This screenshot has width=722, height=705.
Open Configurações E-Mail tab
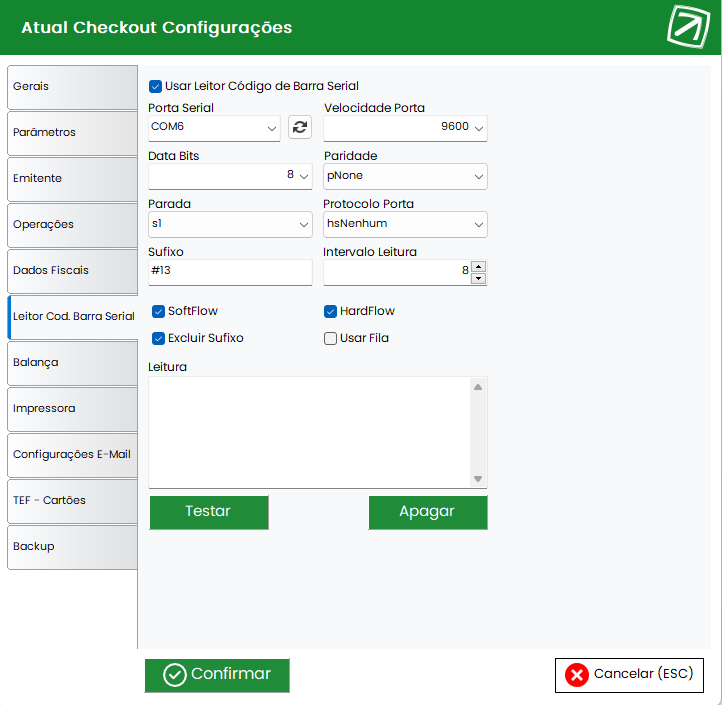point(72,455)
